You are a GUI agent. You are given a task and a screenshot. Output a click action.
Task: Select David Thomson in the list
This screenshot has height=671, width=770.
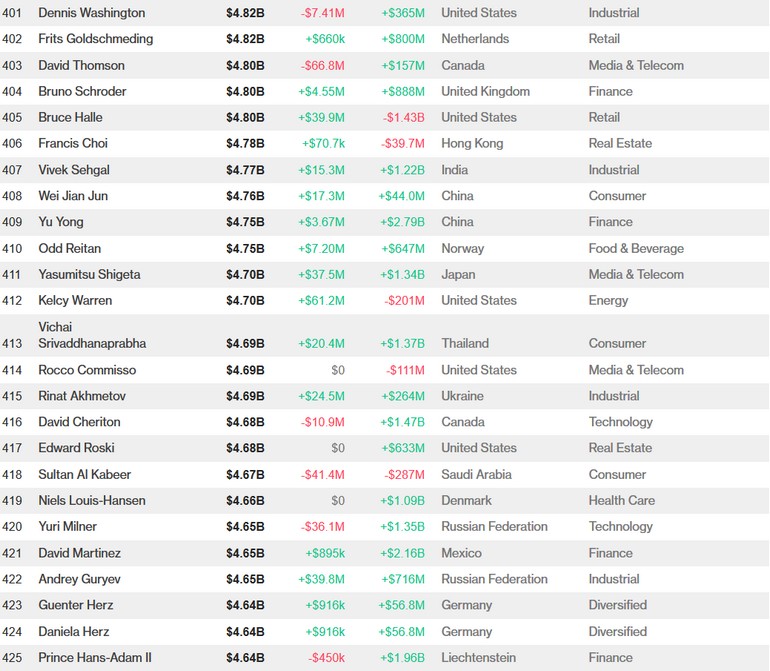click(x=81, y=65)
